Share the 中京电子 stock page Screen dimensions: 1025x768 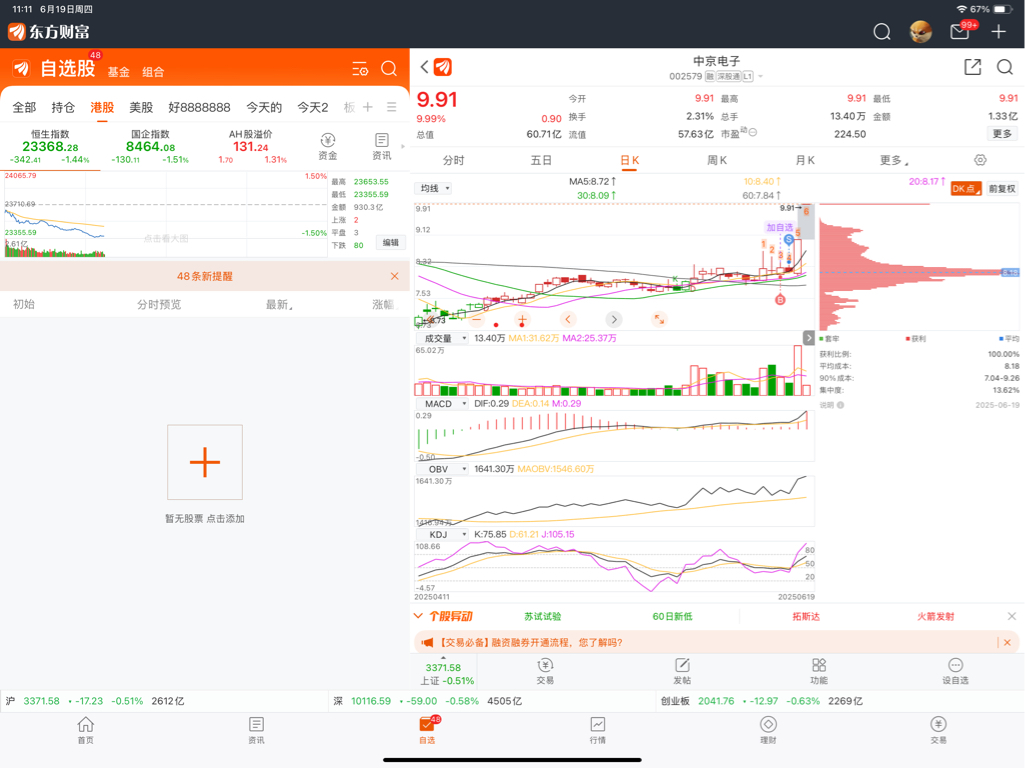coord(973,67)
